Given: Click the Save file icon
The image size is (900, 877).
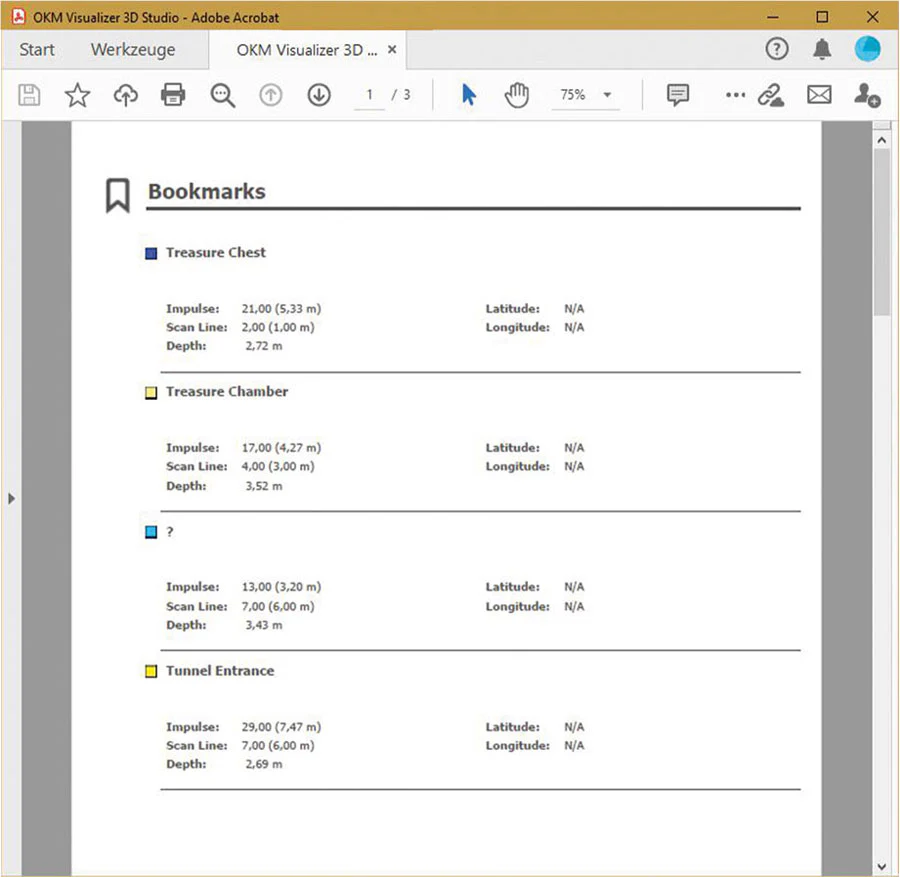Looking at the screenshot, I should coord(29,95).
